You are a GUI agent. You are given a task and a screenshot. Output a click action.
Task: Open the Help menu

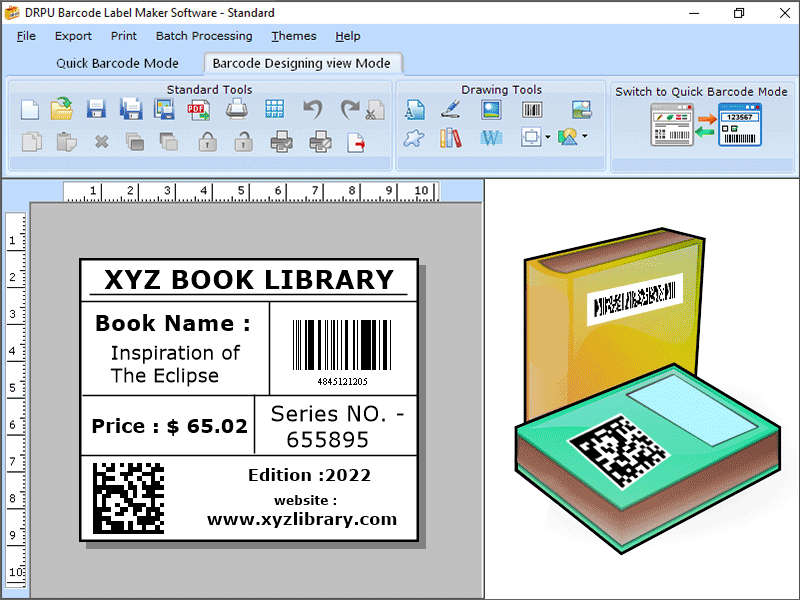tap(348, 36)
